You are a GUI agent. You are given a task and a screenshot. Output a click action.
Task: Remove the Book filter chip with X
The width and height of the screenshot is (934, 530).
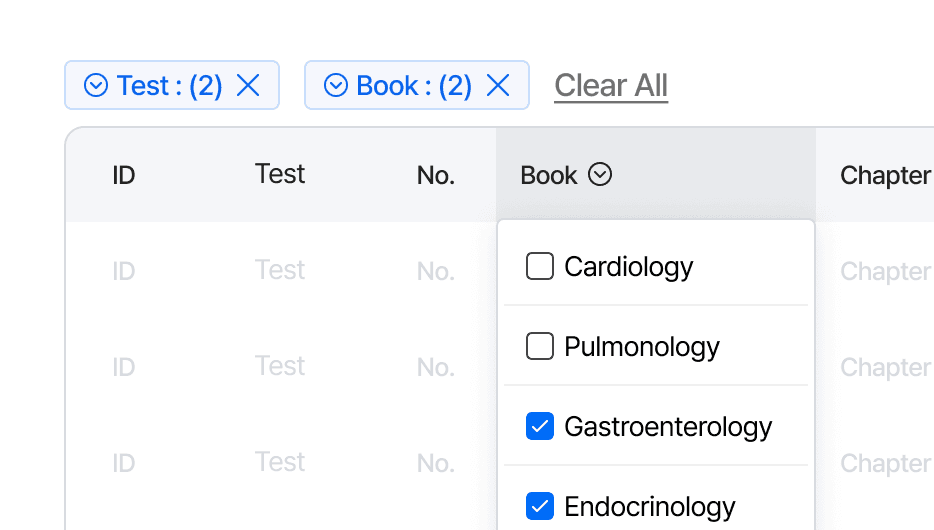coord(498,85)
